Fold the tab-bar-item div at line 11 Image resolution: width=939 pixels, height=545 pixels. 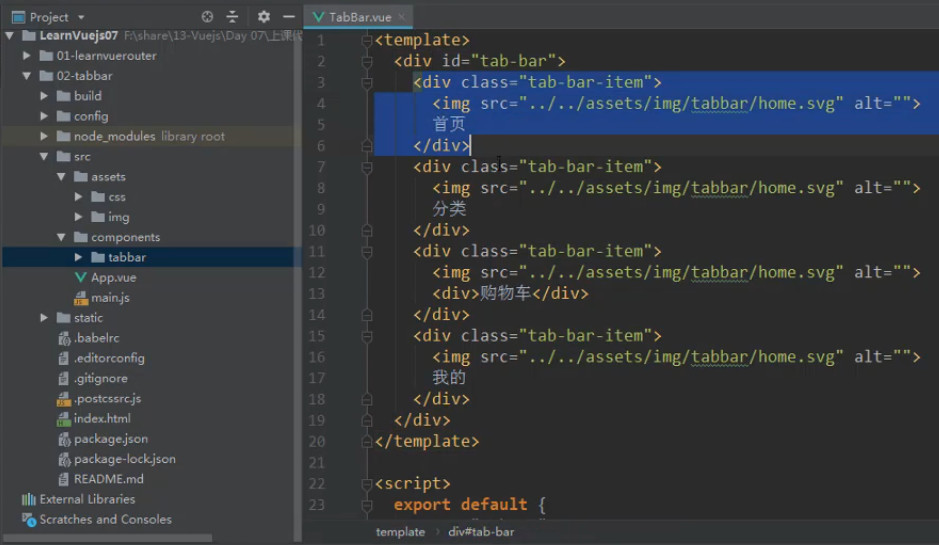click(367, 252)
